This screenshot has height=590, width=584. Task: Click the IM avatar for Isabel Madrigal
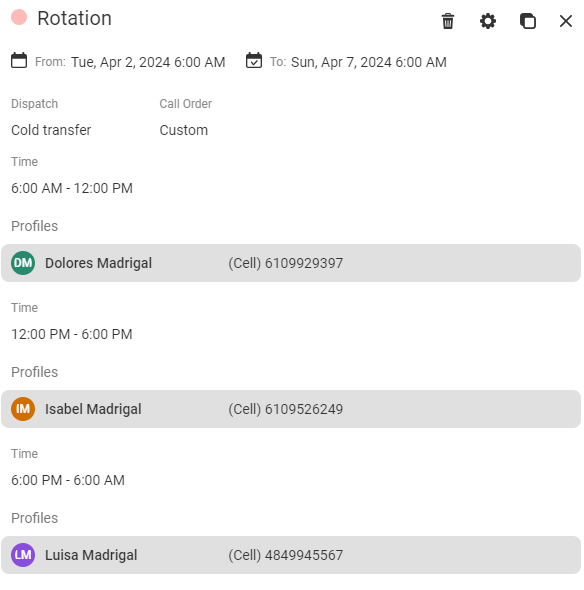[23, 409]
